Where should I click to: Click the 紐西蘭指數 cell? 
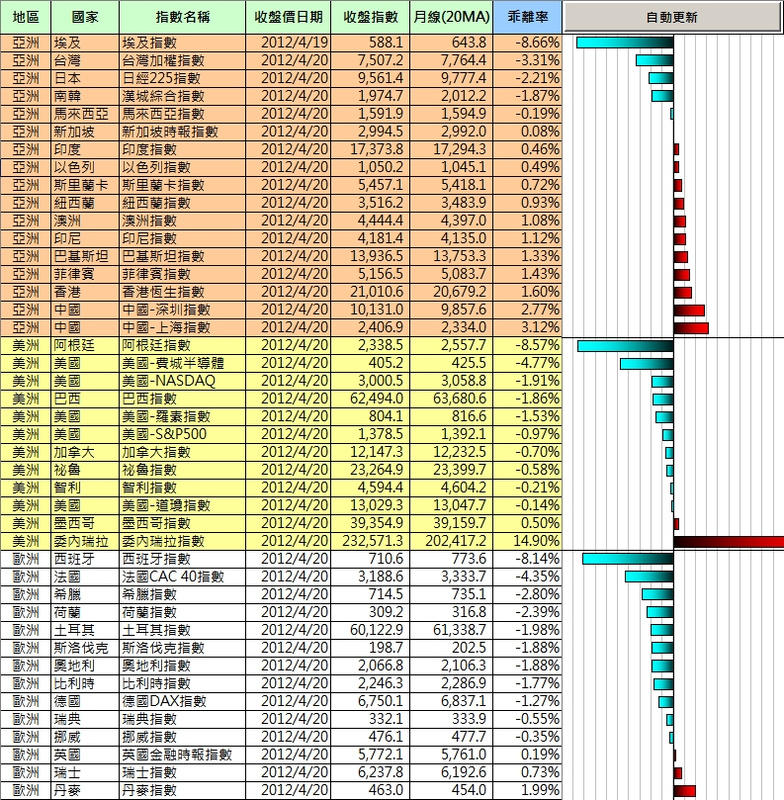point(182,203)
